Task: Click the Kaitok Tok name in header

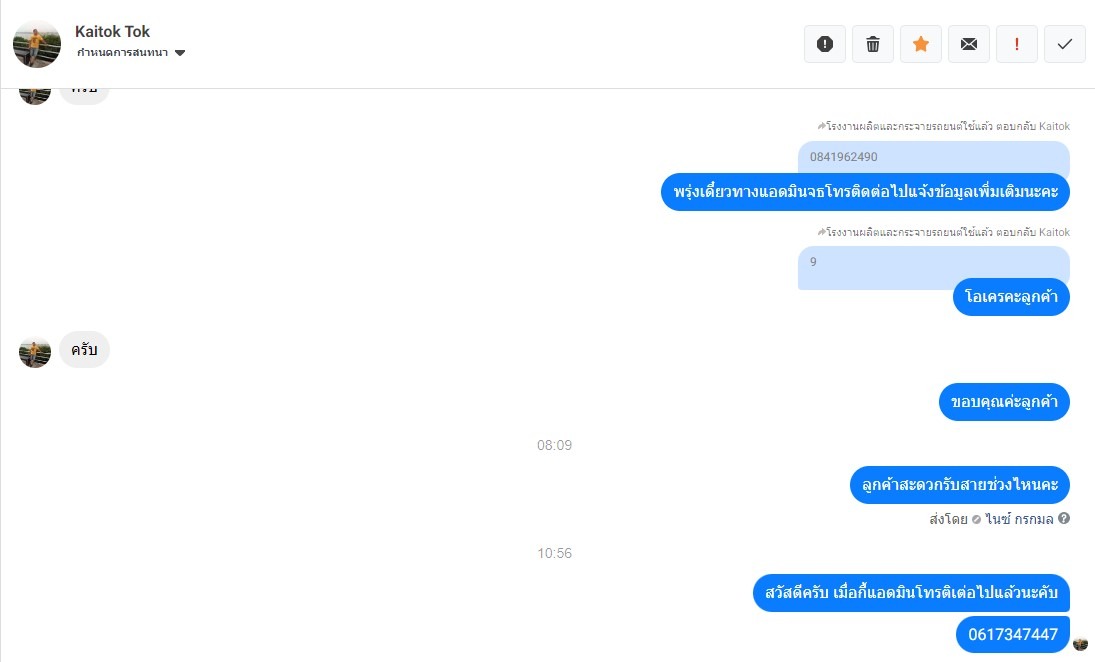Action: click(112, 31)
